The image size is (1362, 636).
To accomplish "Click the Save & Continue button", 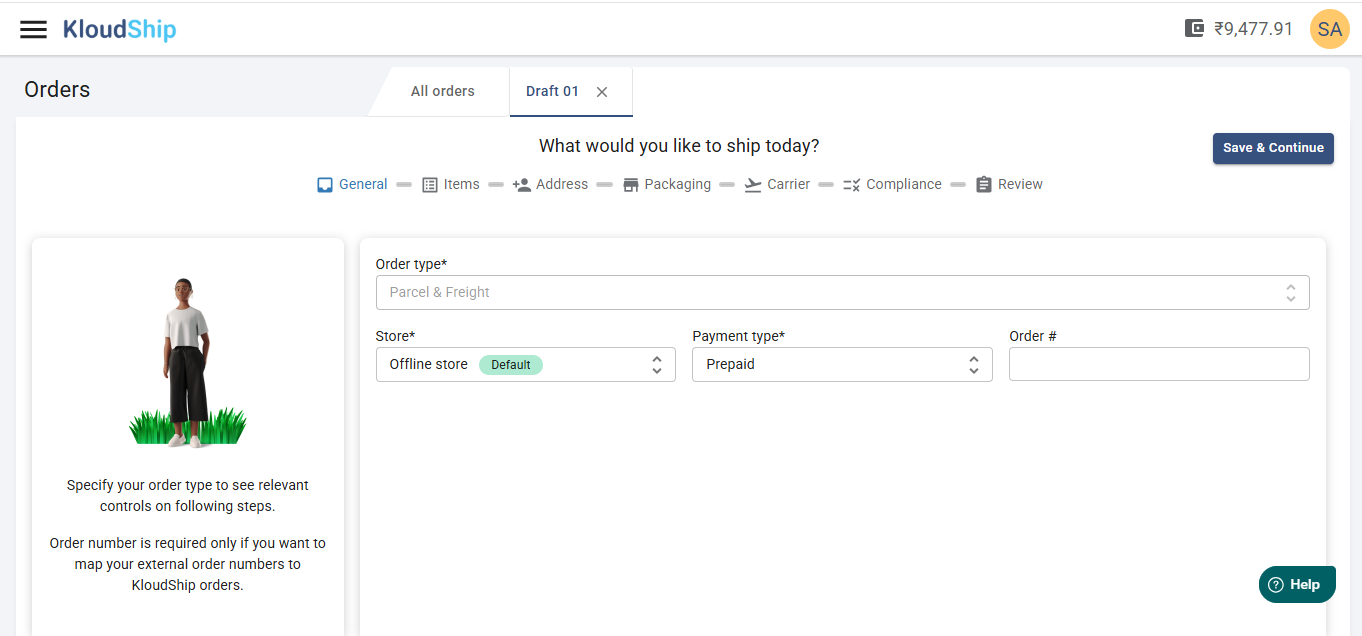I will click(x=1273, y=148).
